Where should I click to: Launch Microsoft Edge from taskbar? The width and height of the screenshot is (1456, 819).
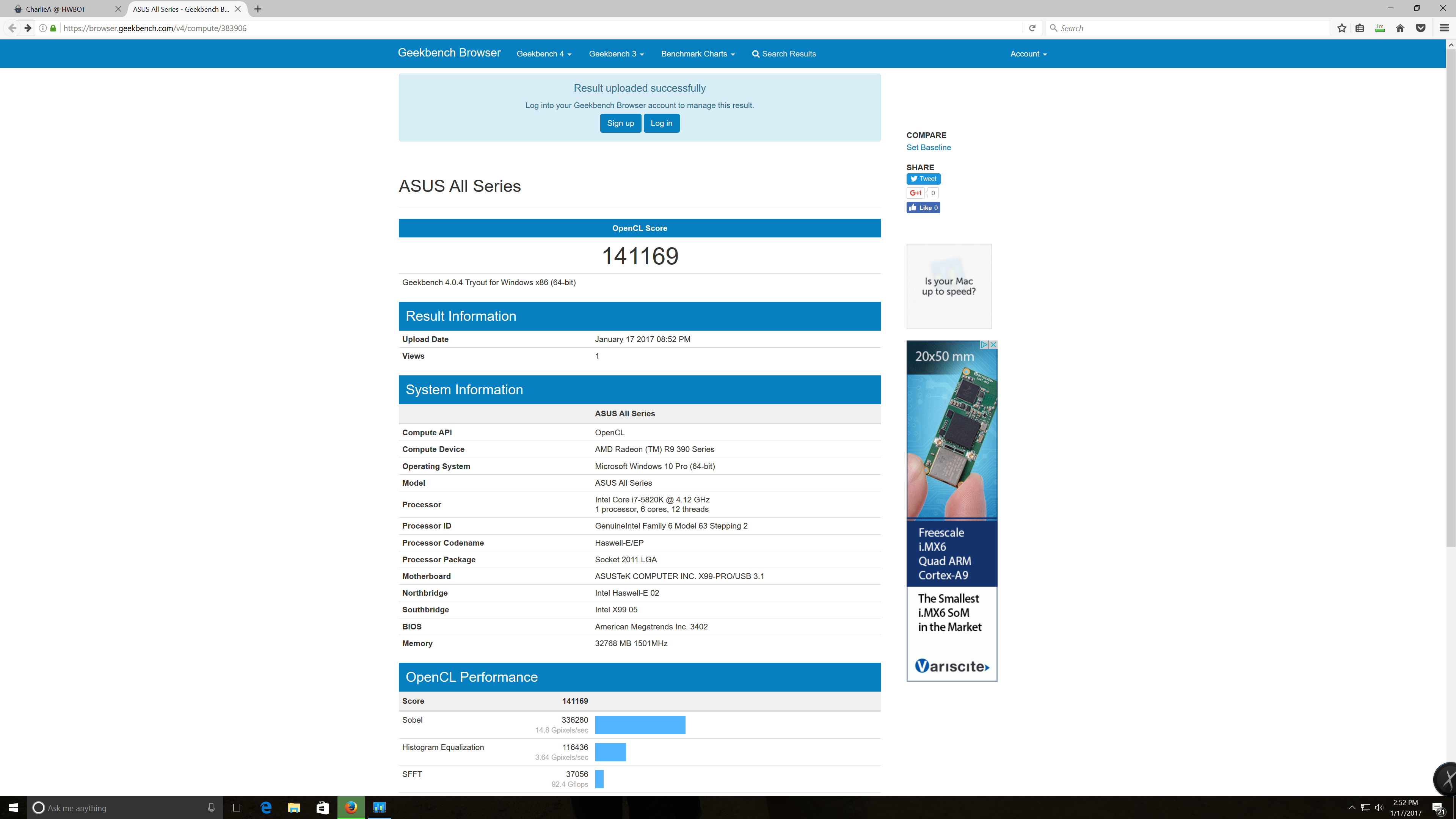click(x=266, y=808)
